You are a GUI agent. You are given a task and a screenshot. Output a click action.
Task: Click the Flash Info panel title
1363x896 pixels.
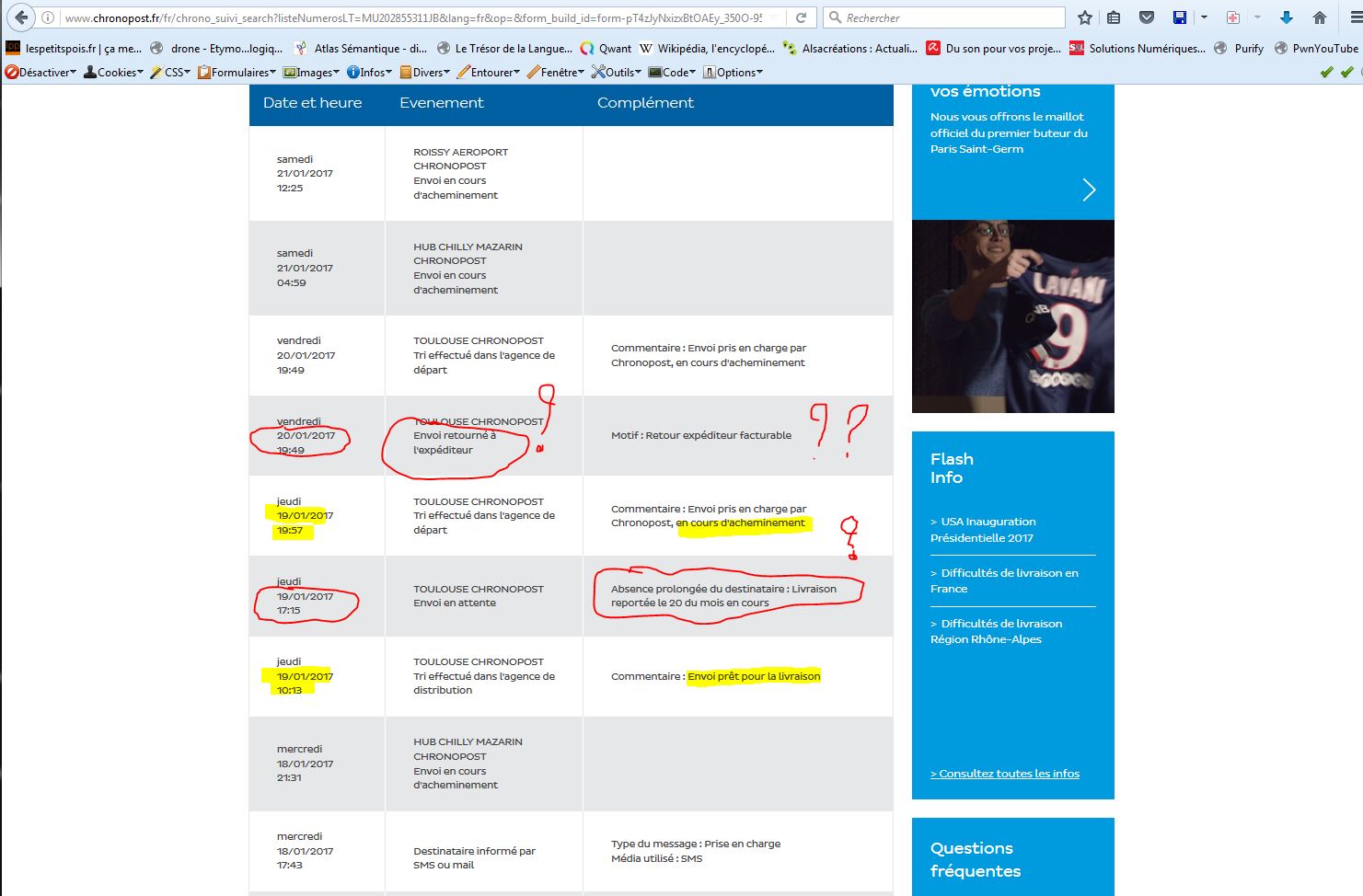point(952,468)
